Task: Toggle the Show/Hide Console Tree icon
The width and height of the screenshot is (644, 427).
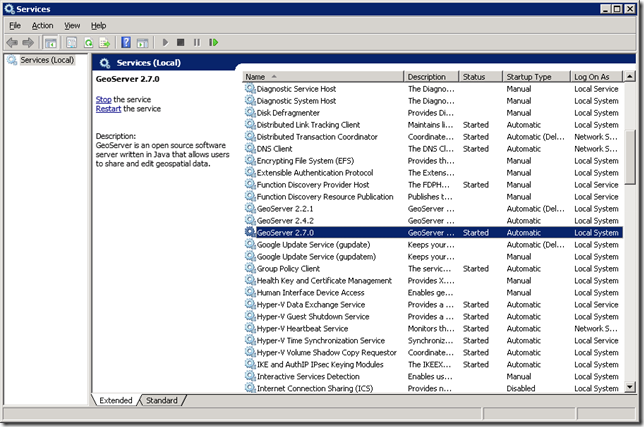Action: click(51, 42)
